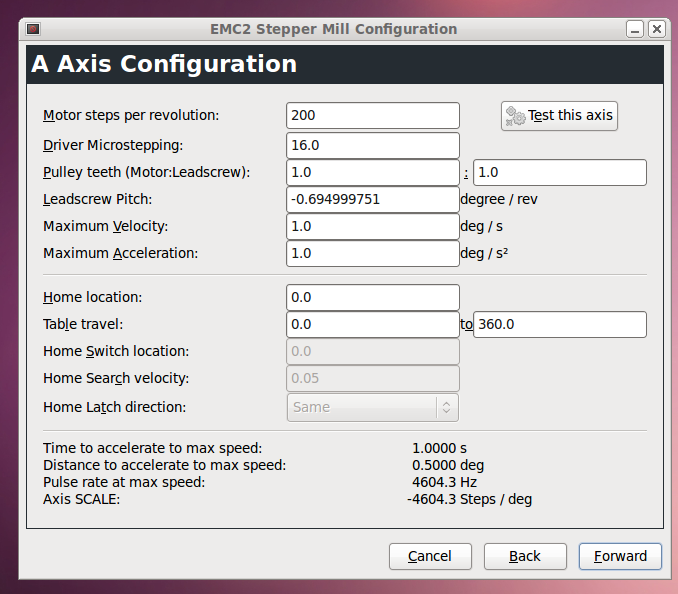Click the Motor steps per revolution field

pos(372,115)
